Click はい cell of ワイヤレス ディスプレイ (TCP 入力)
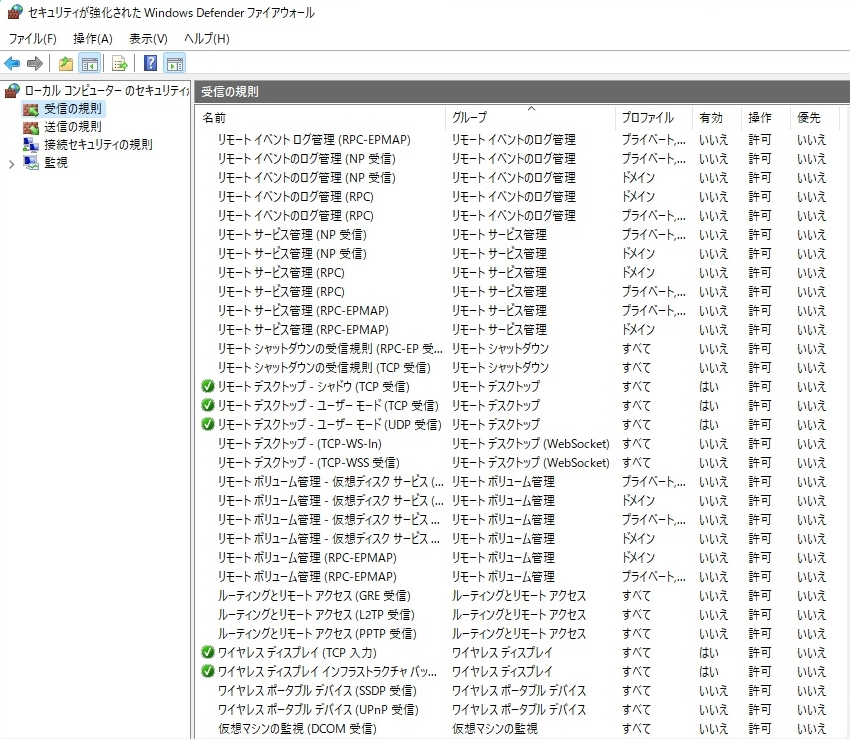Screen dimensions: 850x739 click(x=709, y=652)
